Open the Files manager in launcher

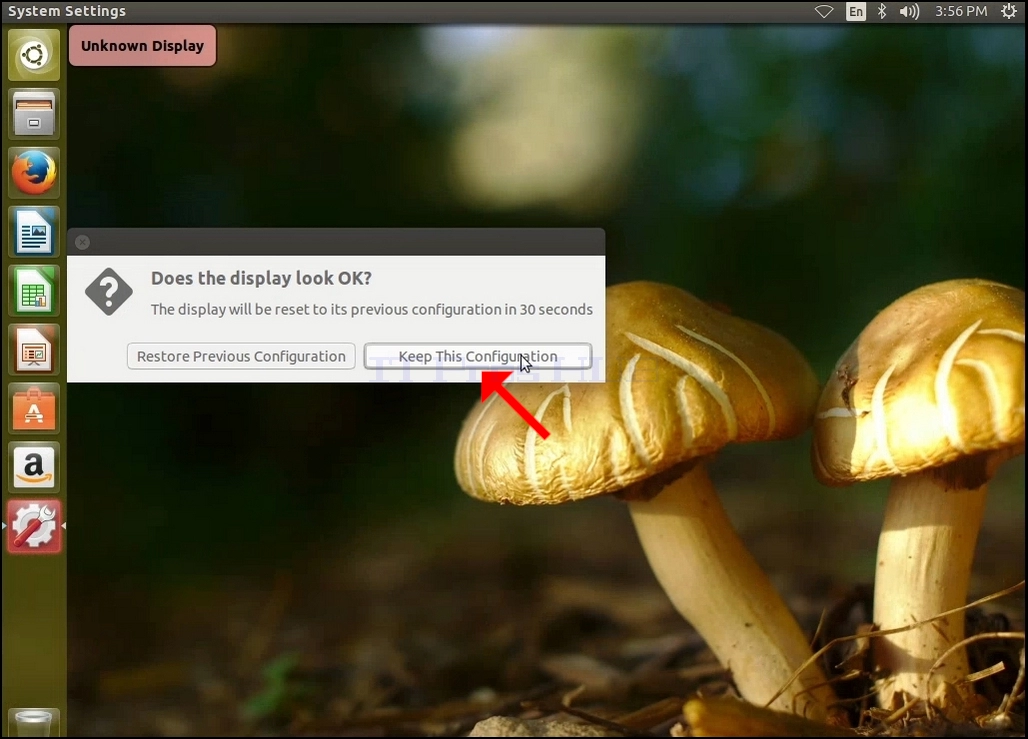tap(34, 114)
